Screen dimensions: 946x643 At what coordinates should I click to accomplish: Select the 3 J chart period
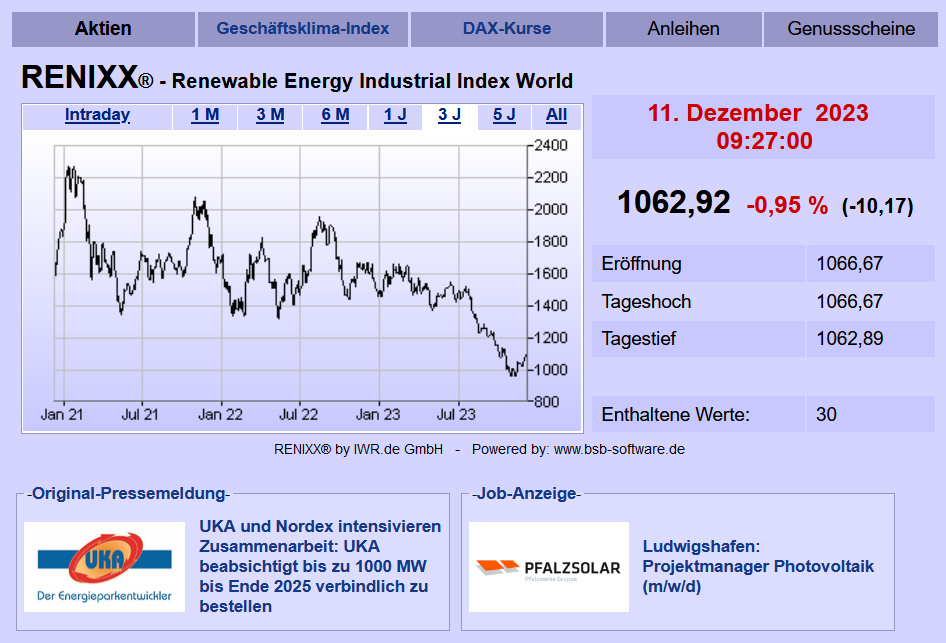tap(449, 115)
